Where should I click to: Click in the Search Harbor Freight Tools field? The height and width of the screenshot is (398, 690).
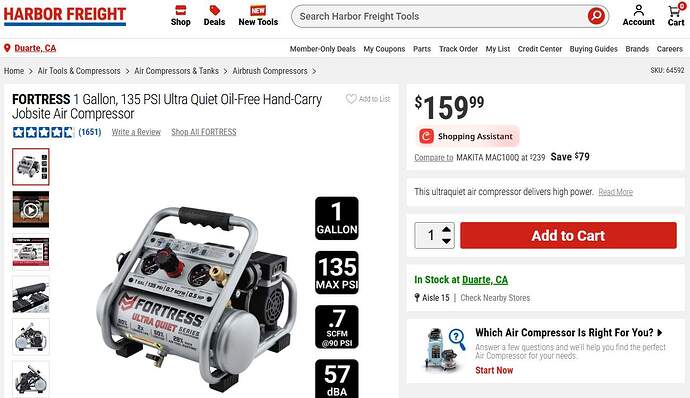click(440, 16)
